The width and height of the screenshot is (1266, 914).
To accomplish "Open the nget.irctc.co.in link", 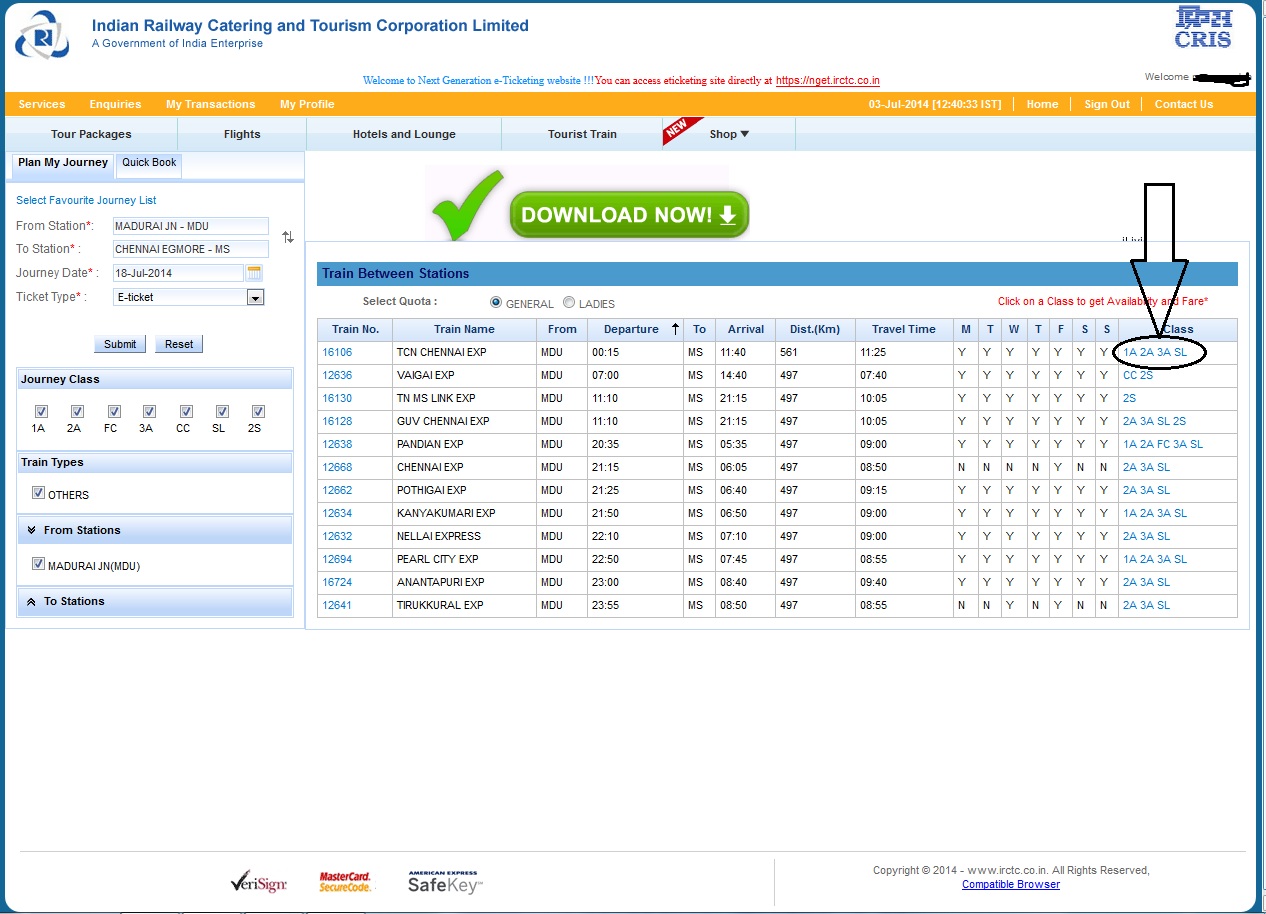I will coord(828,81).
